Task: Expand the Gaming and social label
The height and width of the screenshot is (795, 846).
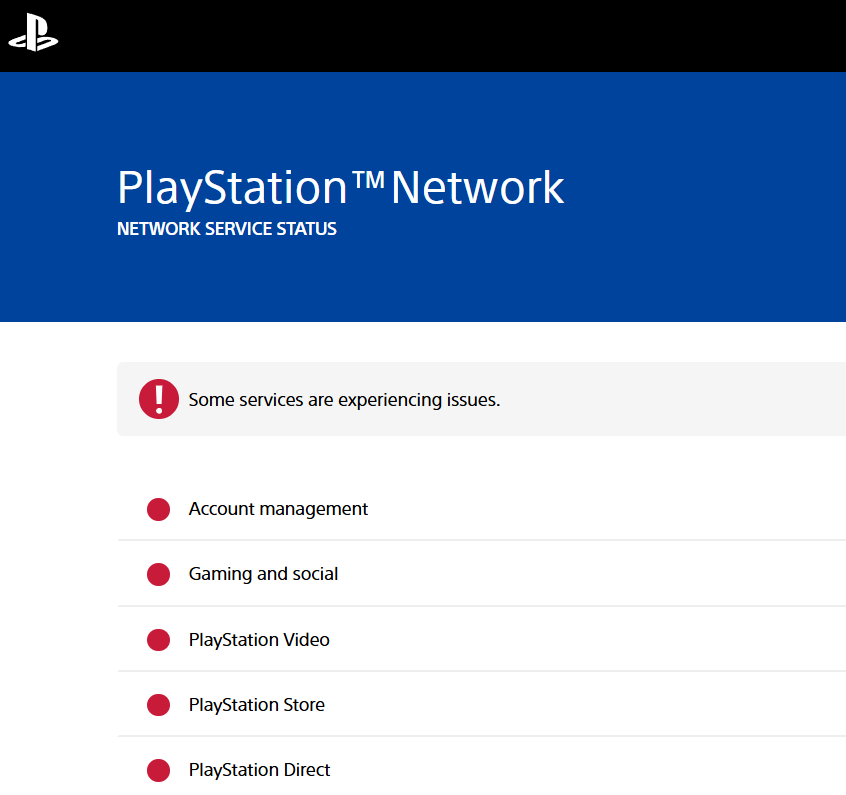Action: pos(263,574)
